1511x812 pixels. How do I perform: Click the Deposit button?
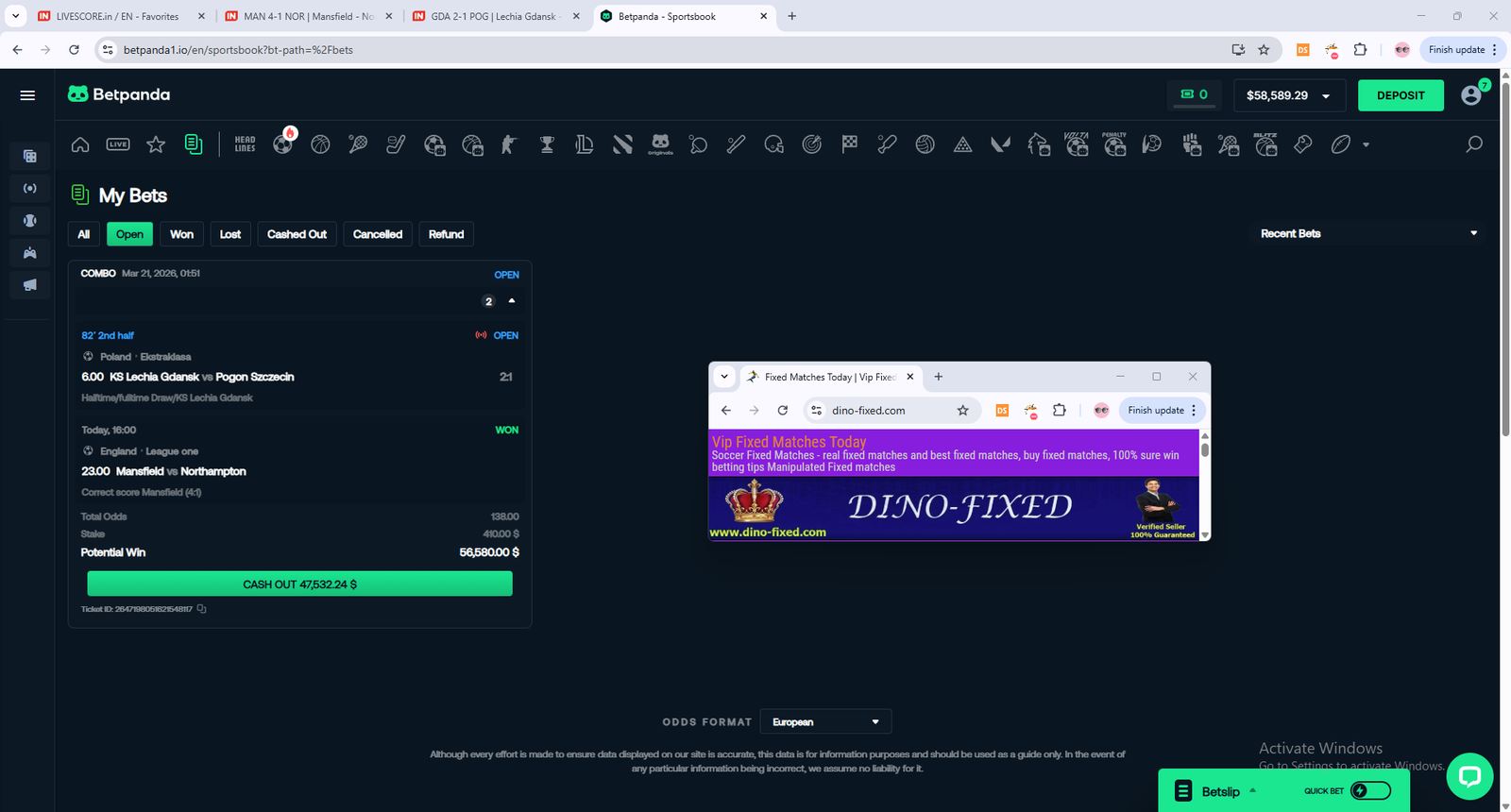point(1400,95)
